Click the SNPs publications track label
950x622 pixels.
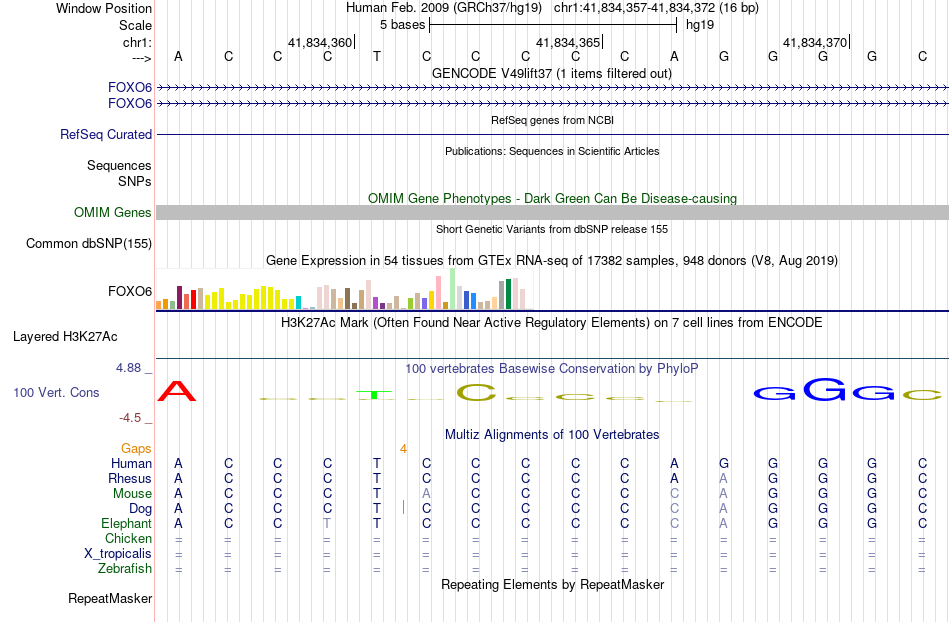click(135, 182)
